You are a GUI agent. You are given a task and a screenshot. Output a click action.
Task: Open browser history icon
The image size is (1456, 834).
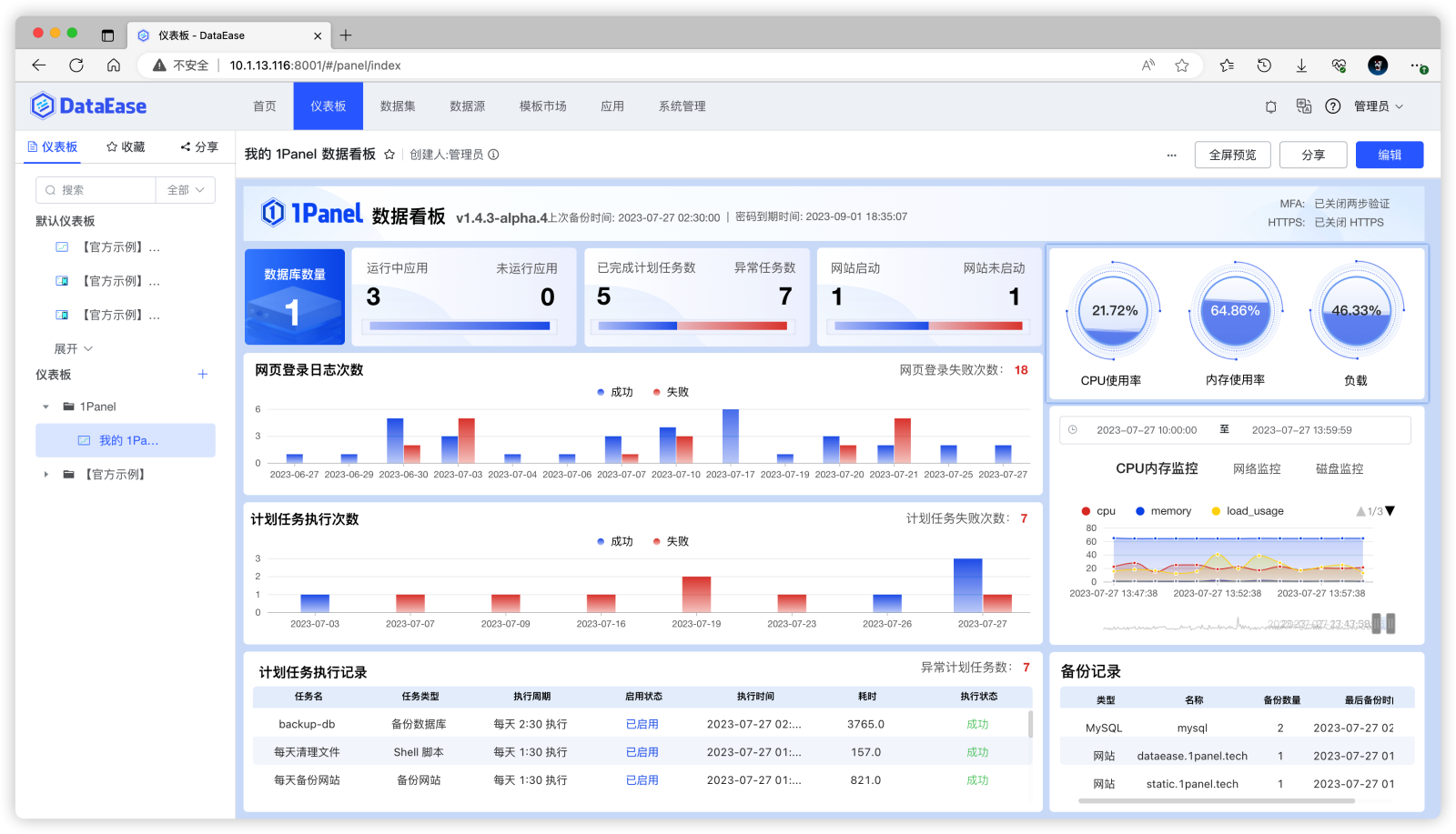1264,65
